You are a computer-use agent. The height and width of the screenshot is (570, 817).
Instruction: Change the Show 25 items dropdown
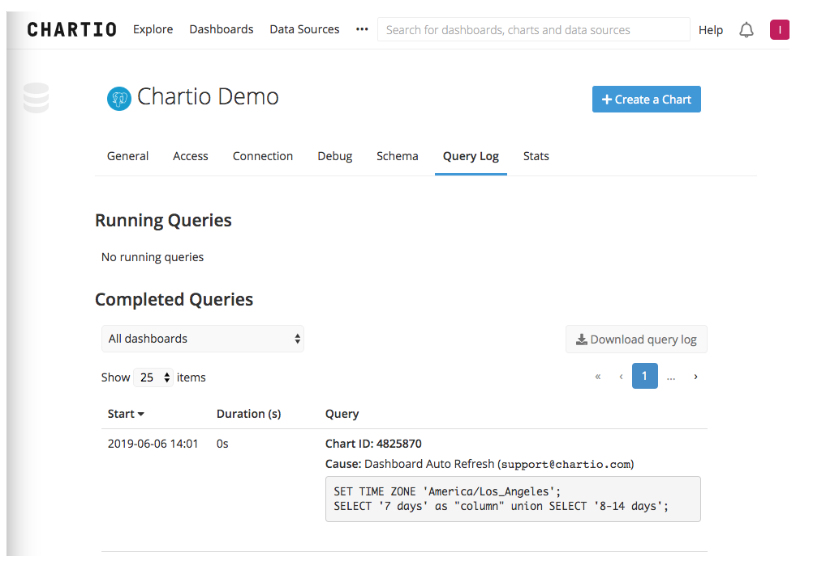point(153,377)
